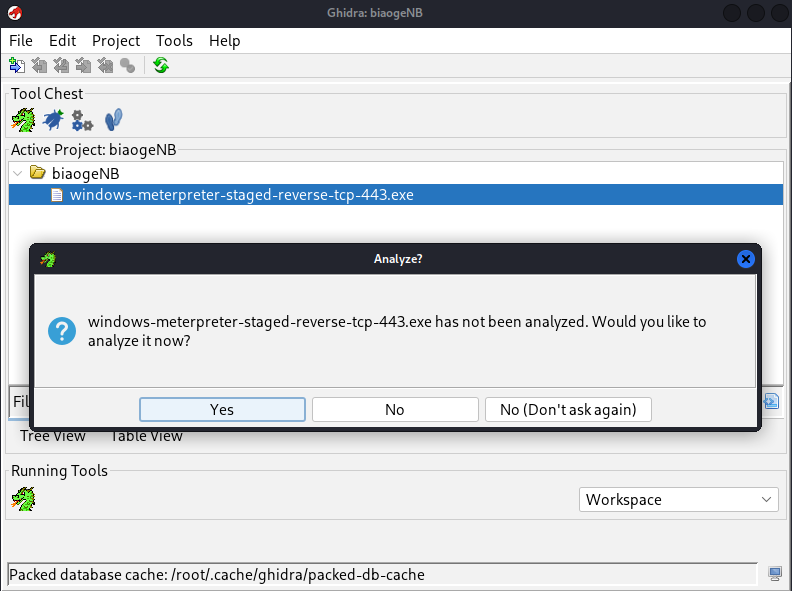
Task: Click Yes to analyze the file
Action: coord(222,409)
